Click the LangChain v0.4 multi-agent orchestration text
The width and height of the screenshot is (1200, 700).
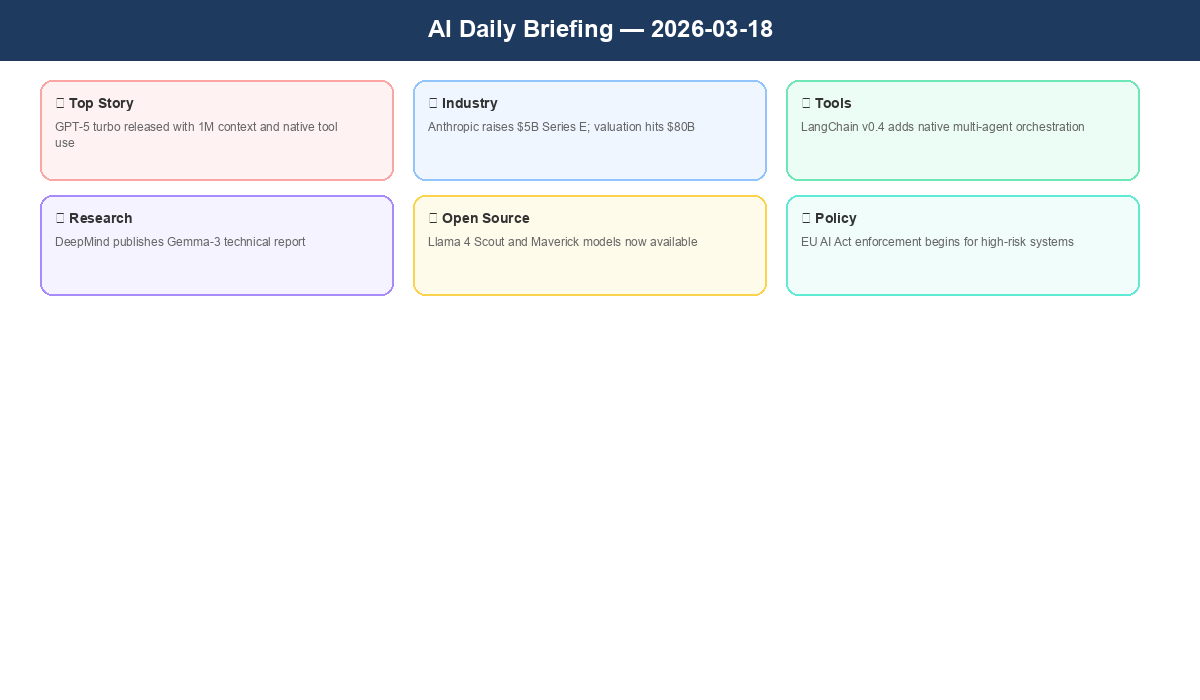(943, 127)
